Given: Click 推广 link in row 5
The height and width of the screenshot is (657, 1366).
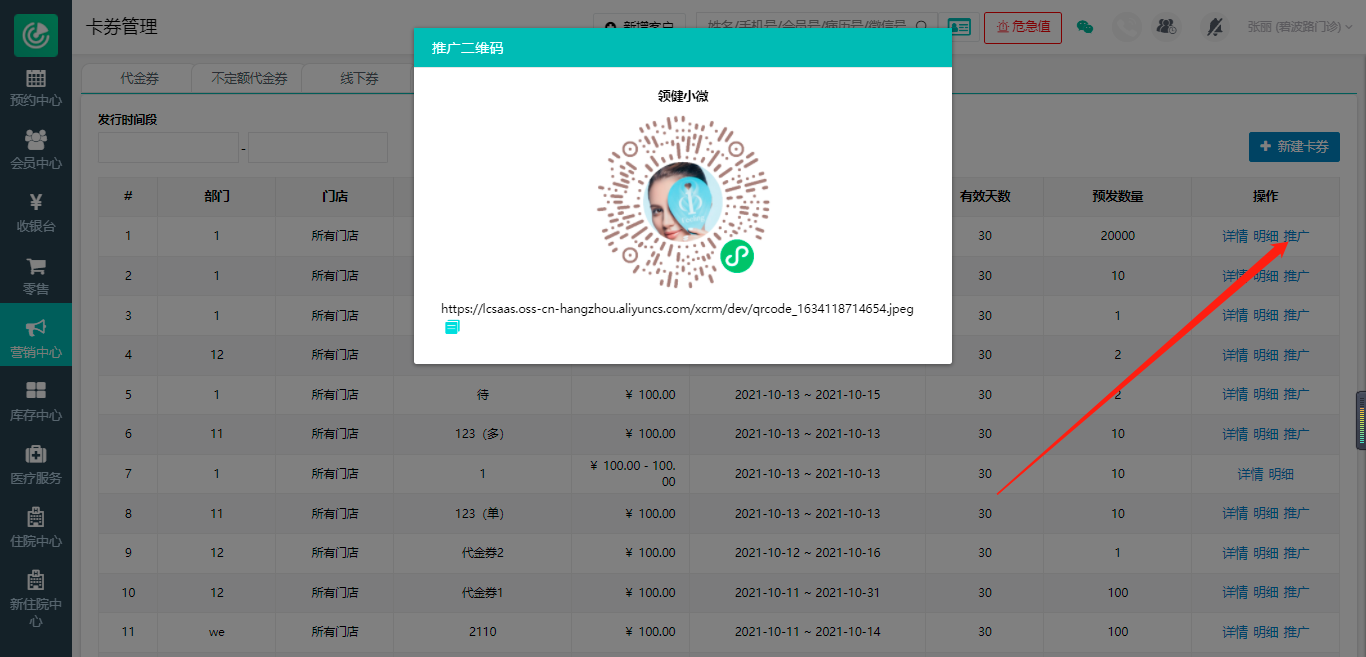Looking at the screenshot, I should click(x=1296, y=394).
